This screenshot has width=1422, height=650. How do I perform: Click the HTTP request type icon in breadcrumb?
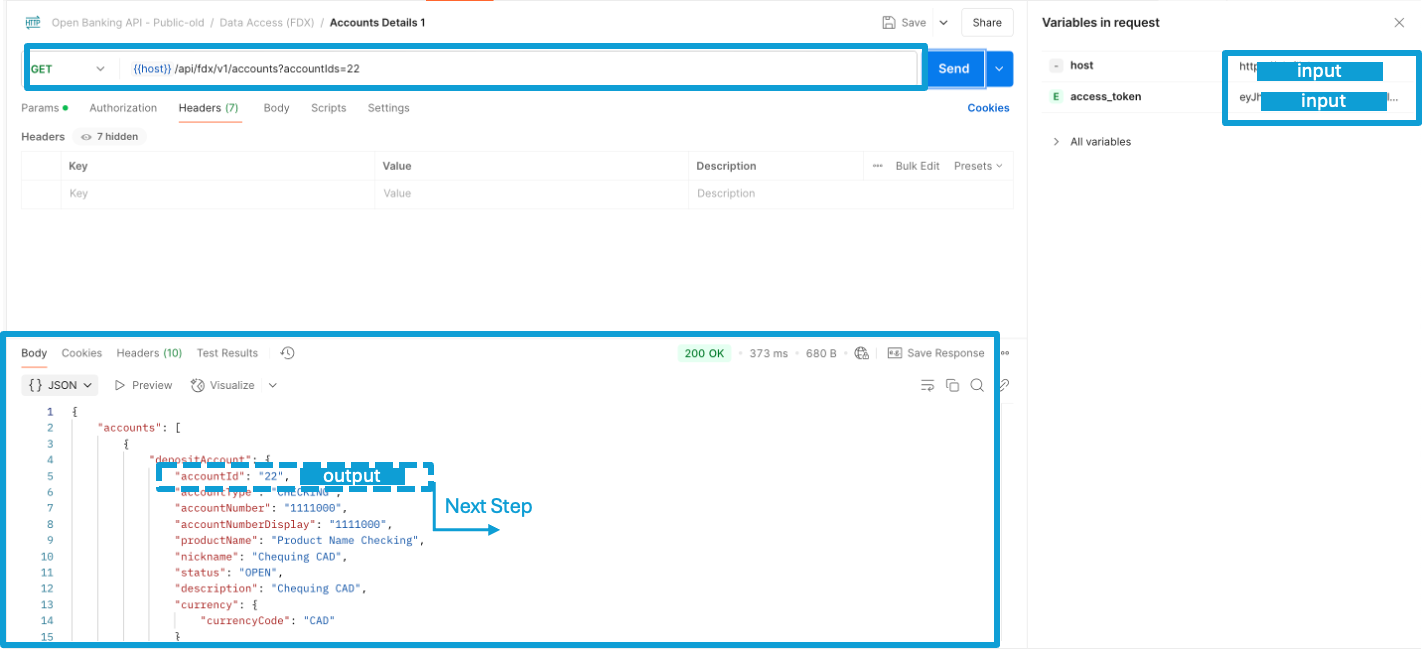[x=33, y=22]
